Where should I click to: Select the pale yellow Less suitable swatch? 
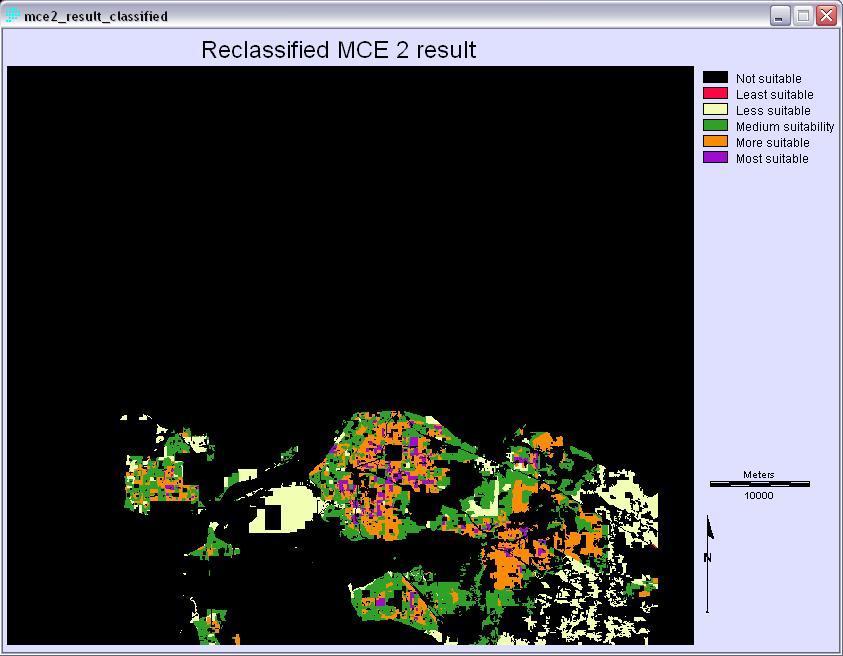[x=715, y=110]
